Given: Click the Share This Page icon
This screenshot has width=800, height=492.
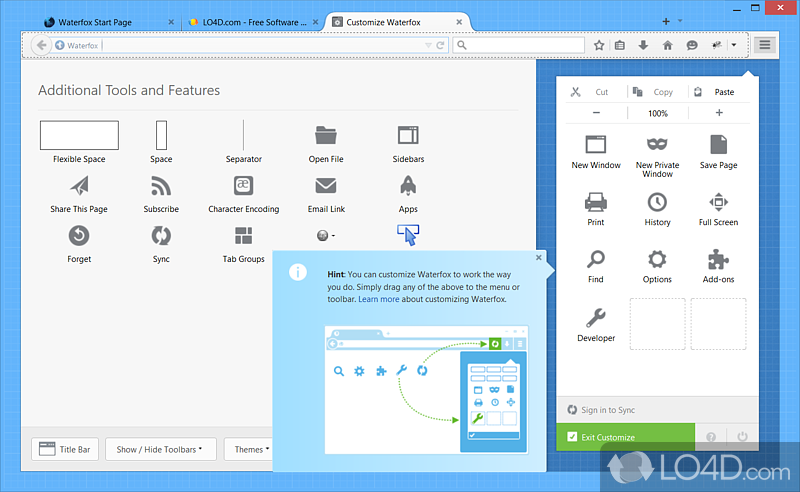Looking at the screenshot, I should tap(79, 186).
